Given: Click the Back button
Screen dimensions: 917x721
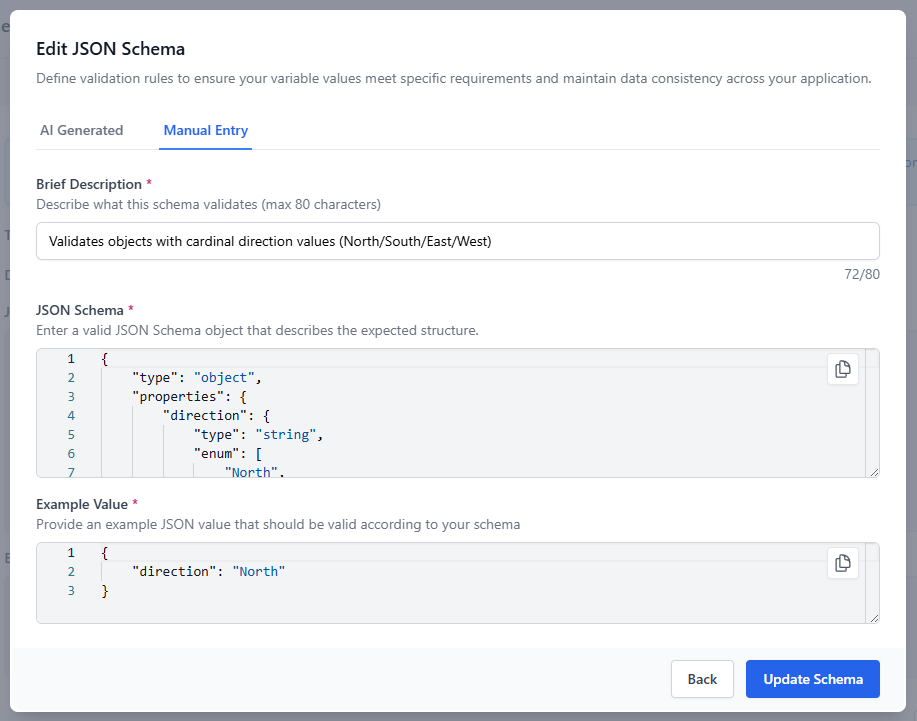Looking at the screenshot, I should coord(702,679).
